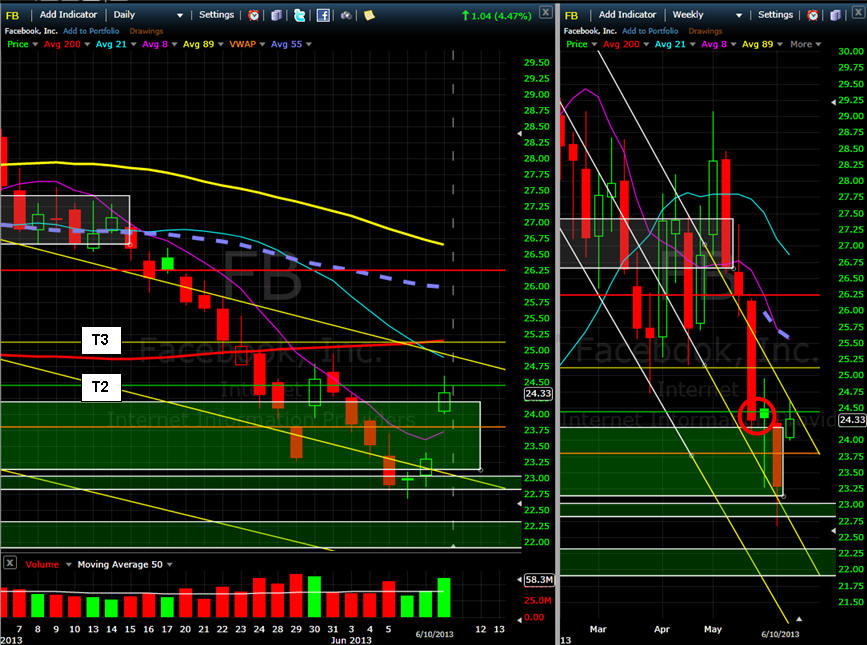The height and width of the screenshot is (645, 867).
Task: Expand the More indicators dropdown in weekly chart
Action: click(x=805, y=44)
